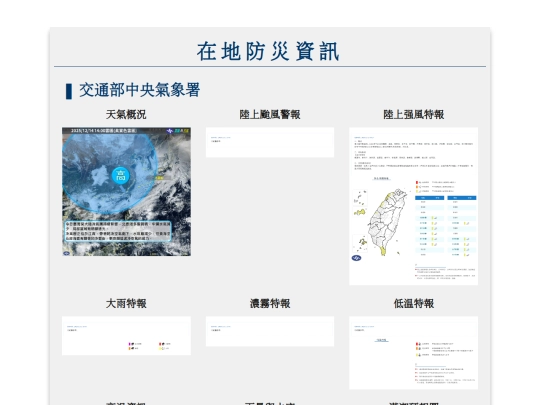Screen dimensions: 540x405
Task: Open the 天氣概況 satellite cloud image
Action: [x=126, y=191]
